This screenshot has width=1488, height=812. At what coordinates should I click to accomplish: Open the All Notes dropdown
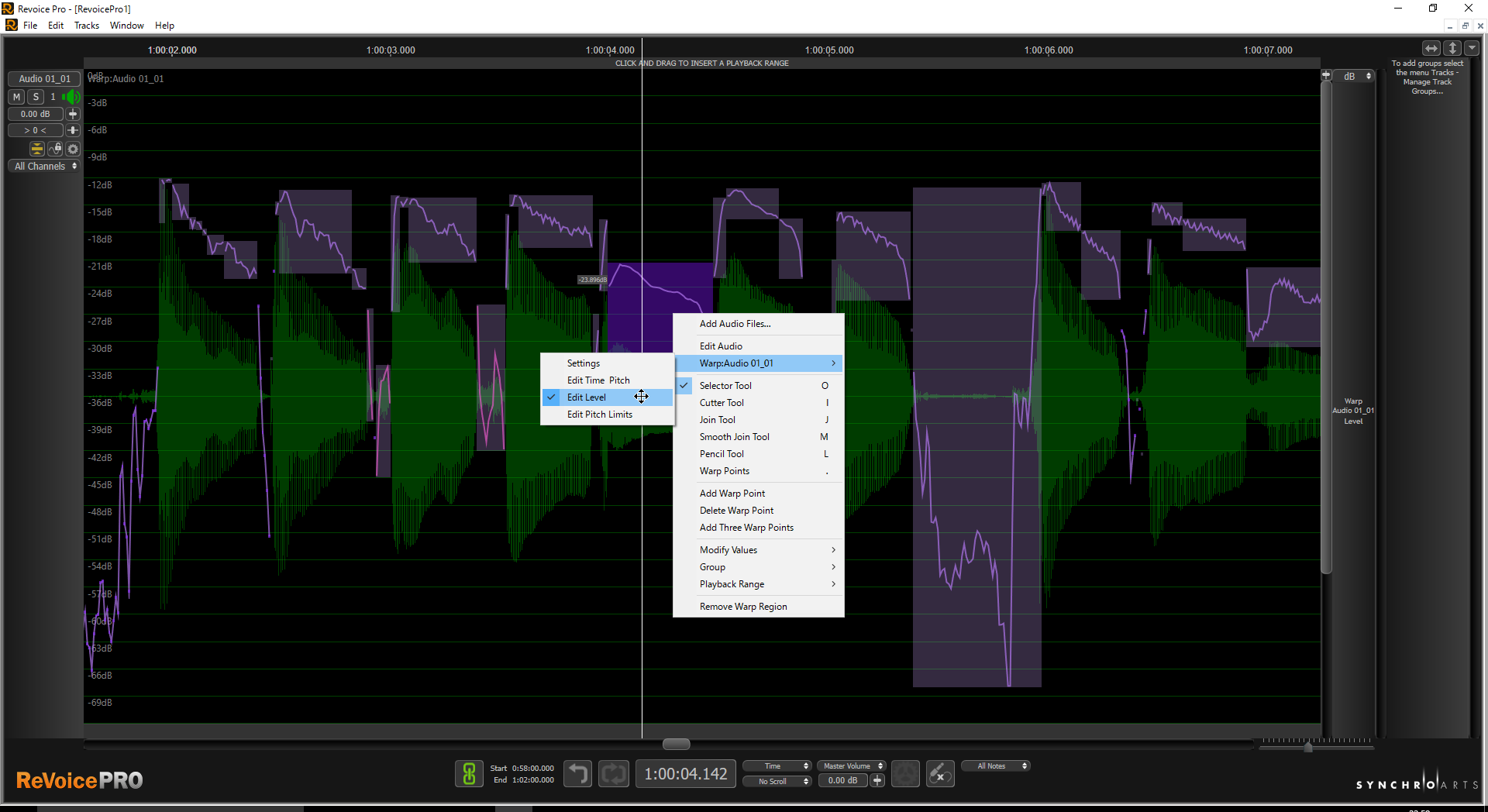coord(996,766)
